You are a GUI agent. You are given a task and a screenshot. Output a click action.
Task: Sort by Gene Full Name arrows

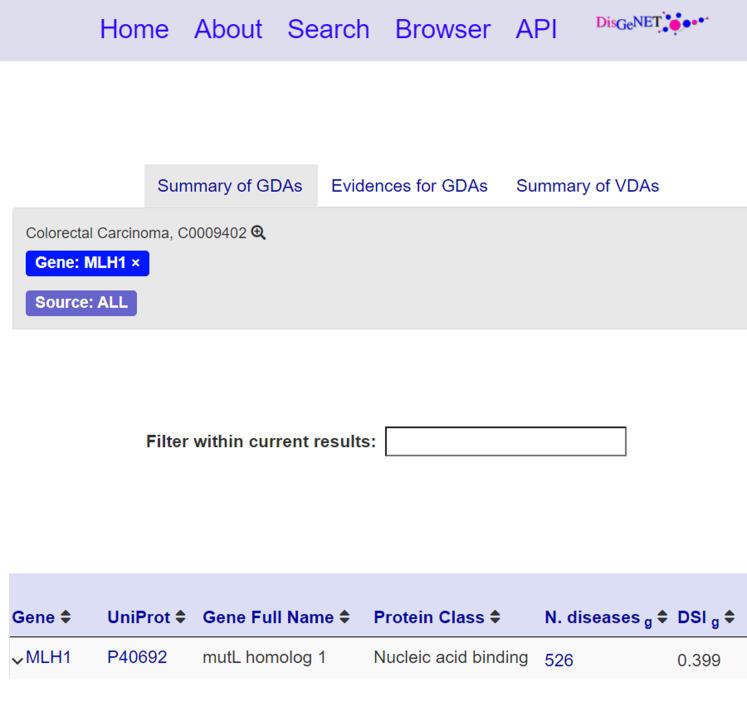[x=344, y=618]
